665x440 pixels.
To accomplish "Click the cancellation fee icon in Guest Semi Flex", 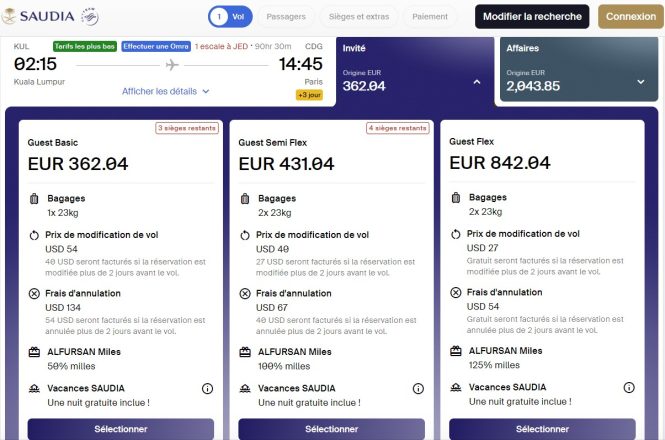I will [245, 294].
